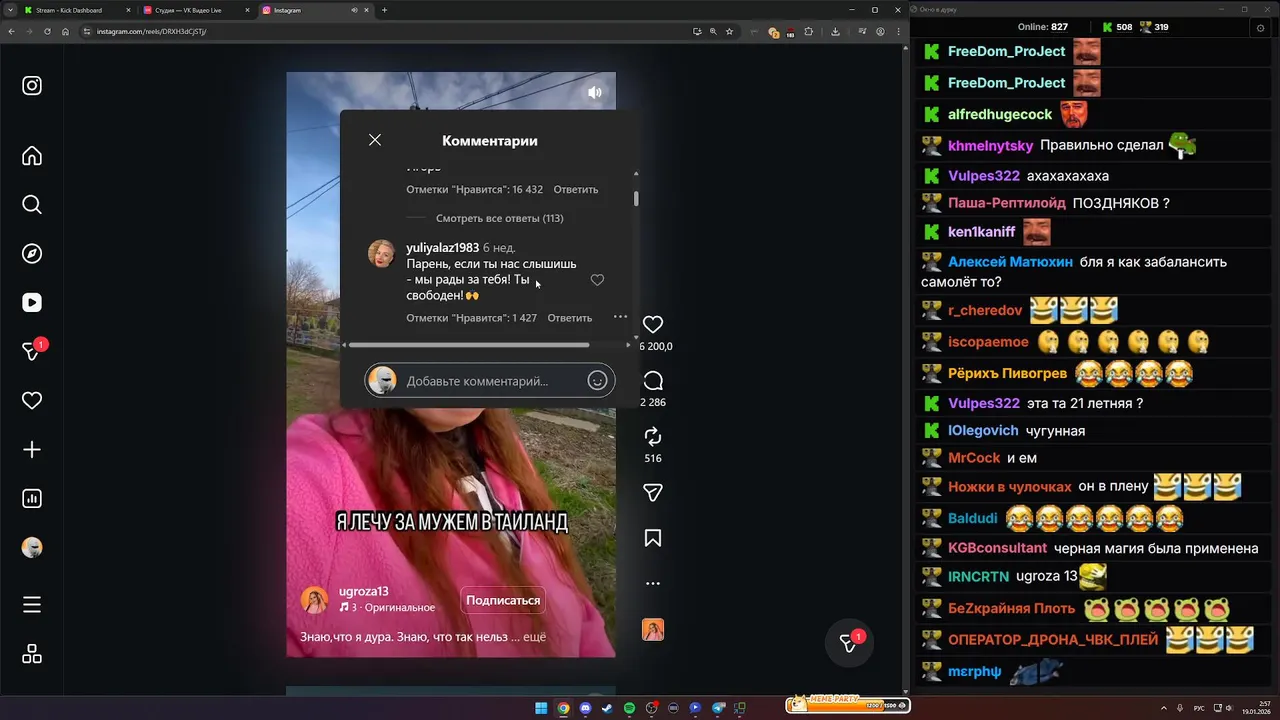Viewport: 1280px width, 720px height.
Task: Create new post with plus icon
Action: (32, 450)
